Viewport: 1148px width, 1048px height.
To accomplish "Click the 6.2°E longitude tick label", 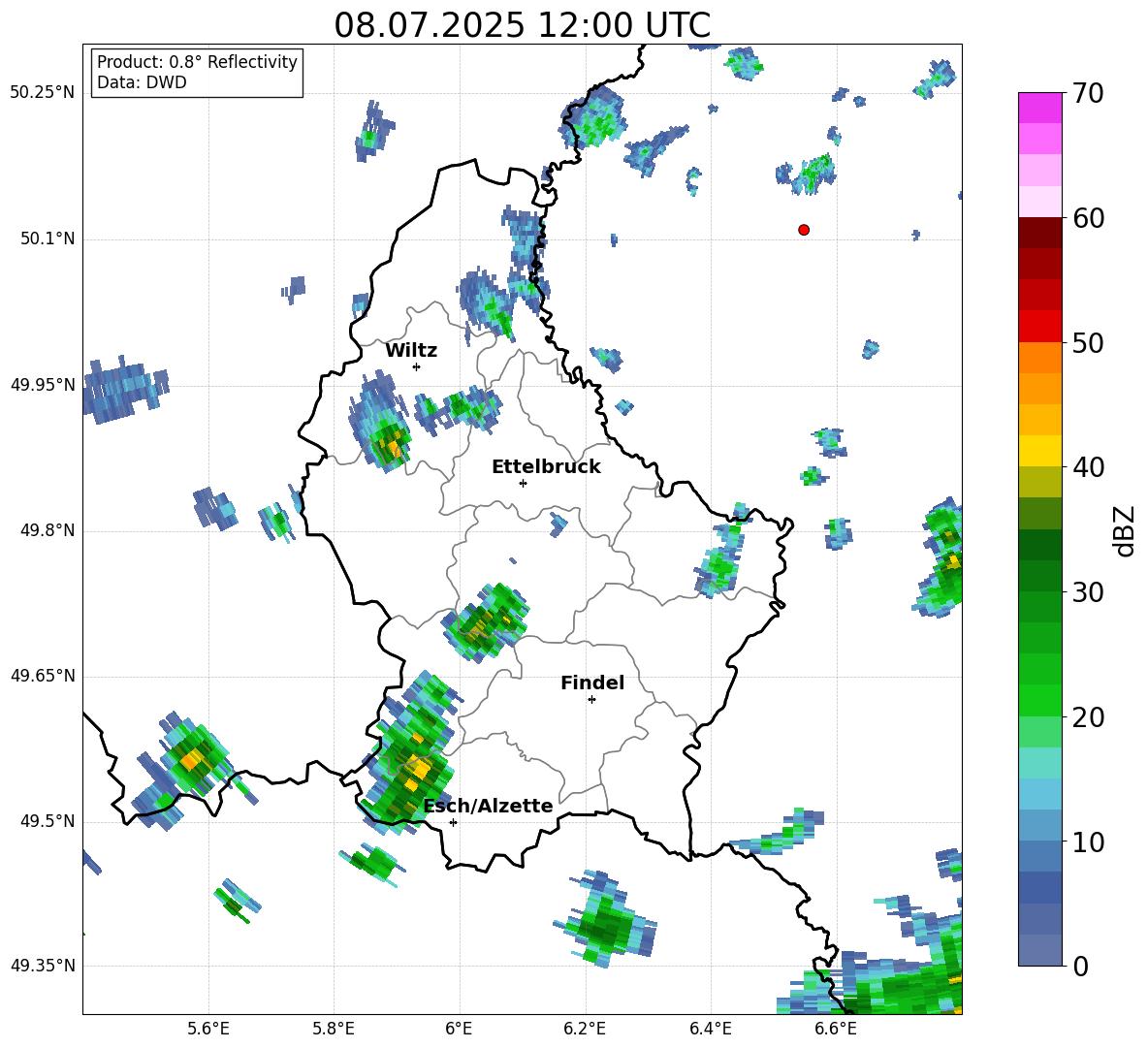I will pyautogui.click(x=585, y=1029).
